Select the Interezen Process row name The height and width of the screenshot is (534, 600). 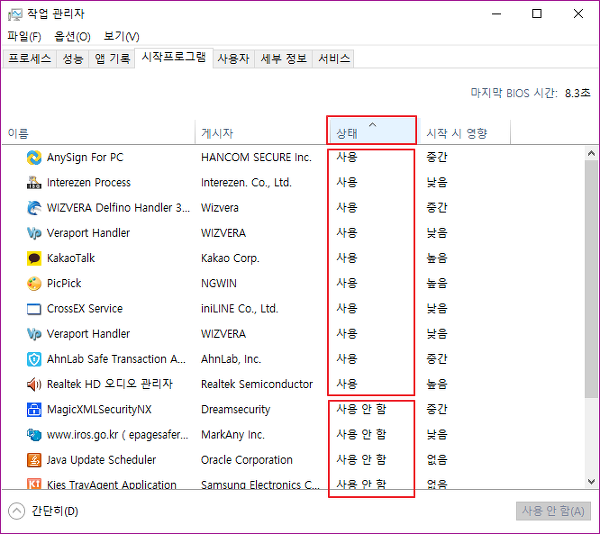tap(89, 182)
